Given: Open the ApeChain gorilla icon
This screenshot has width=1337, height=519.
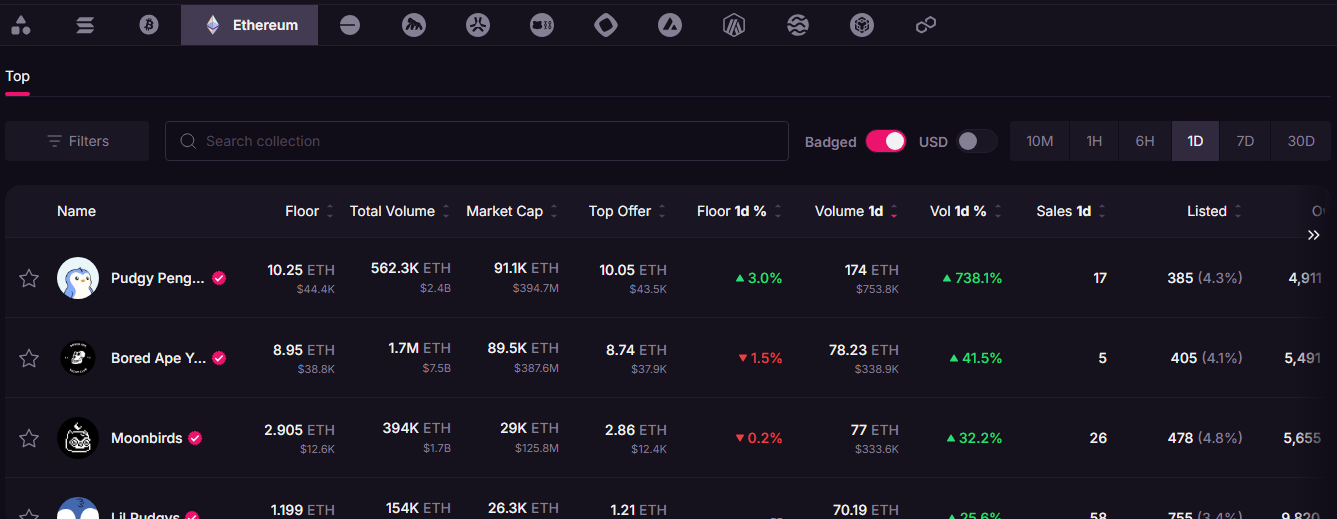Looking at the screenshot, I should click(414, 25).
